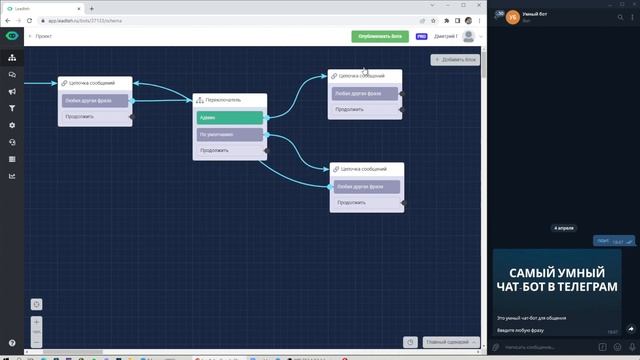This screenshot has width=640, height=360.
Task: Click the canvas vertical scrollbar thumb
Action: [484, 65]
